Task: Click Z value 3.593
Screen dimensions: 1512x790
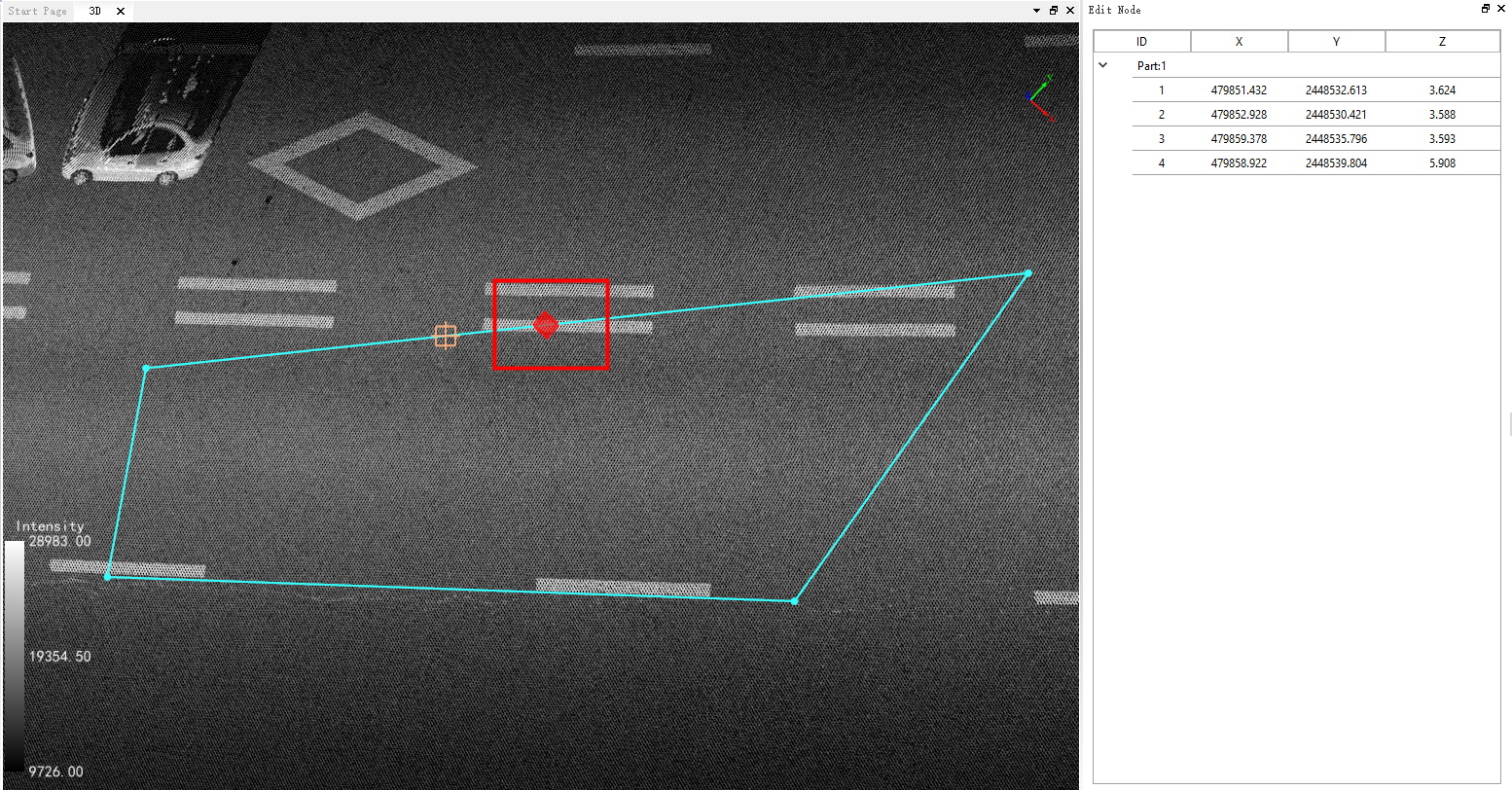Action: tap(1442, 139)
